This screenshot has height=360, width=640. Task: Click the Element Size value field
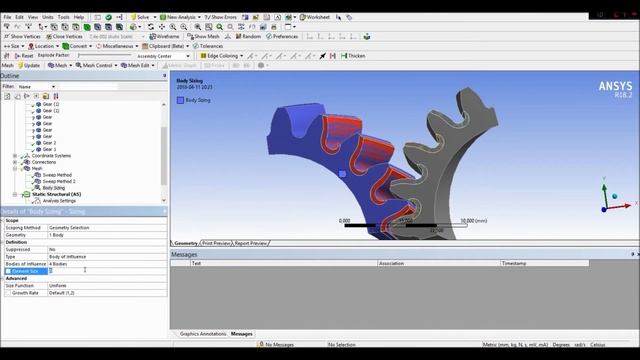click(107, 271)
